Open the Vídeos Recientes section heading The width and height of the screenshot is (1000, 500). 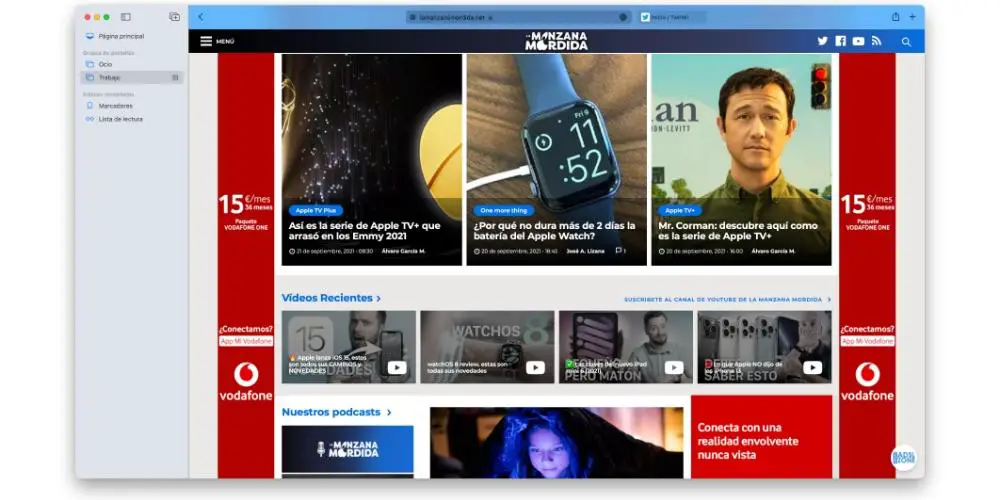pos(327,298)
